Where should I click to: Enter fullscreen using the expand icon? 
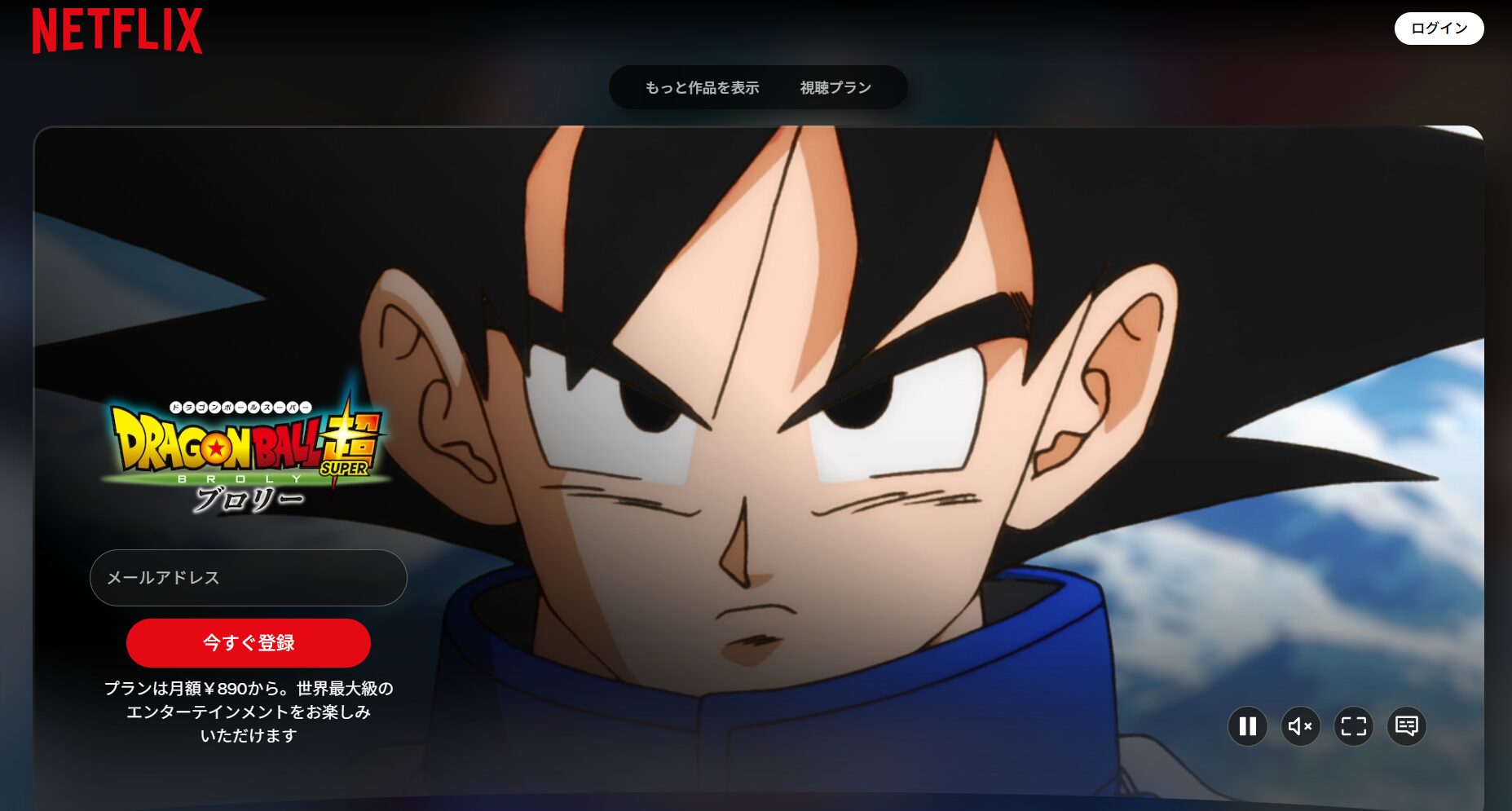1353,726
